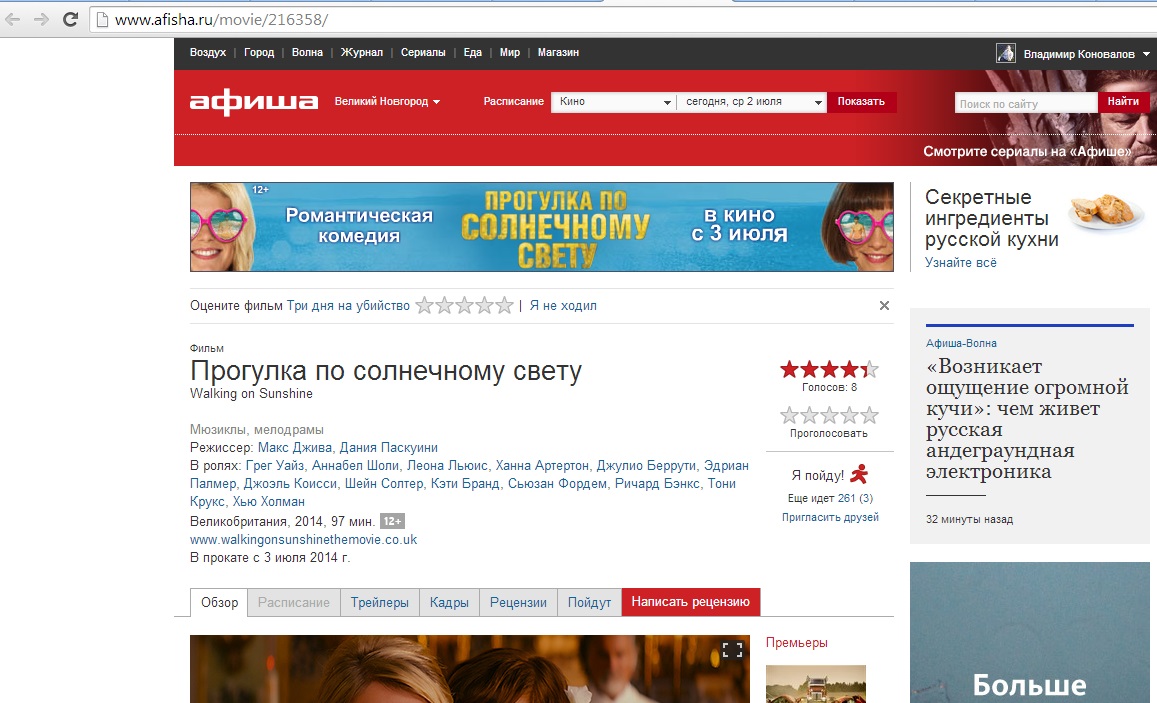The image size is (1157, 703).
Task: Give the film five stars under Проголосовать
Action: [x=869, y=415]
